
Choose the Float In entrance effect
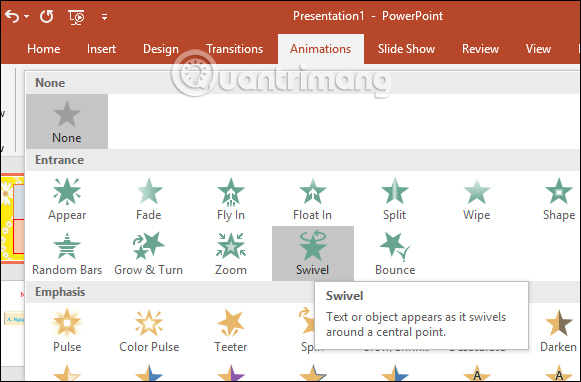coord(312,199)
